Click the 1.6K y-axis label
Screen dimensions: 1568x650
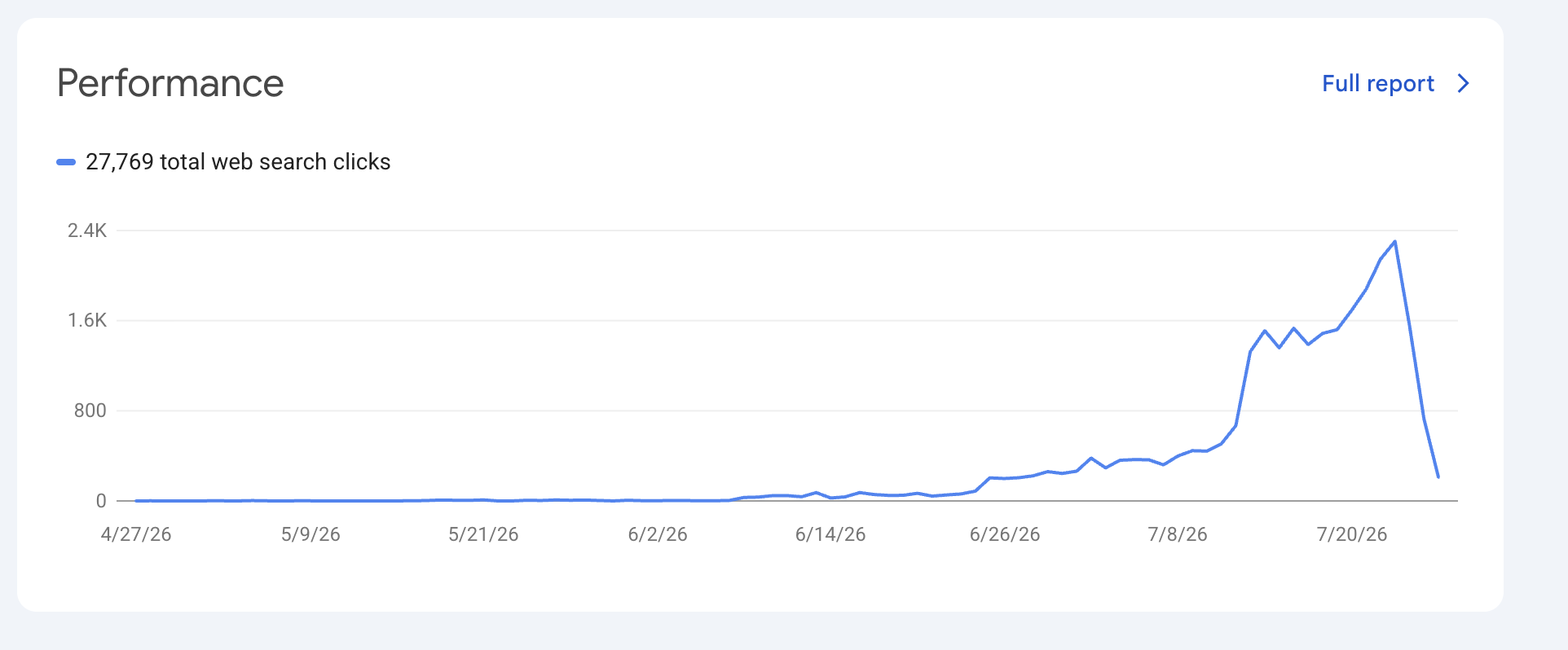(87, 320)
